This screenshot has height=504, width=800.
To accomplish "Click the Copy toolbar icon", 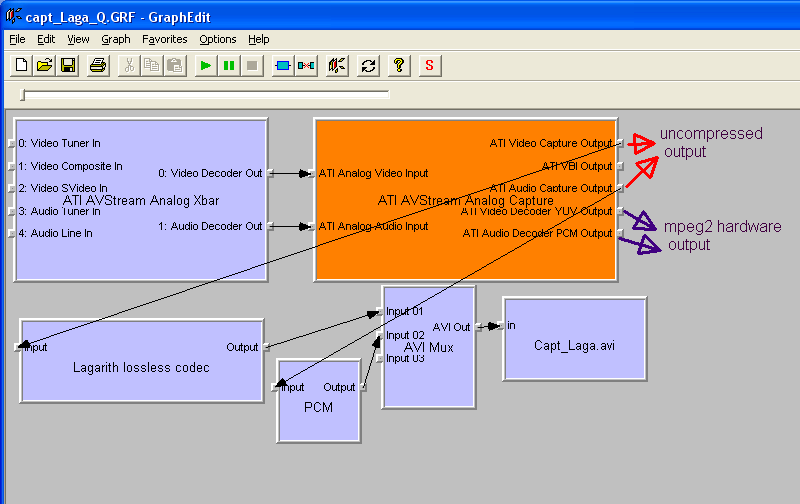I will coord(152,66).
